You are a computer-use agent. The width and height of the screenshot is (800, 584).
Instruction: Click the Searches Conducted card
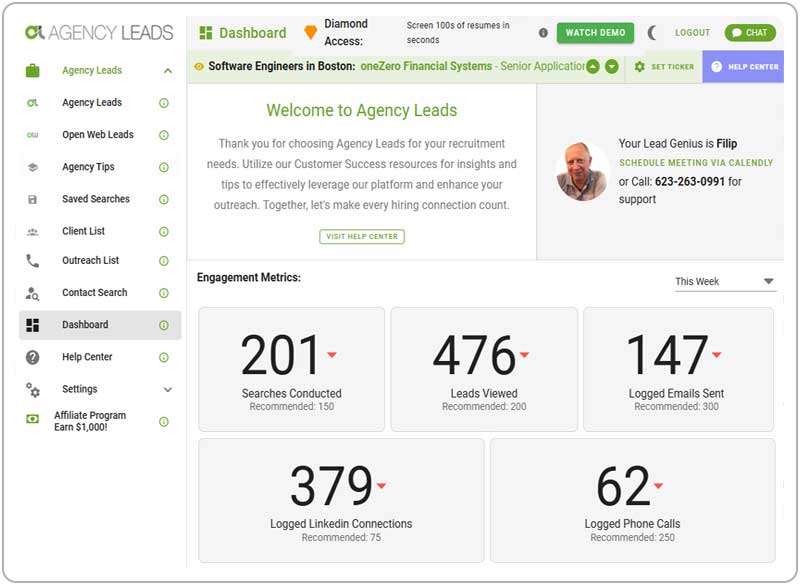point(291,369)
